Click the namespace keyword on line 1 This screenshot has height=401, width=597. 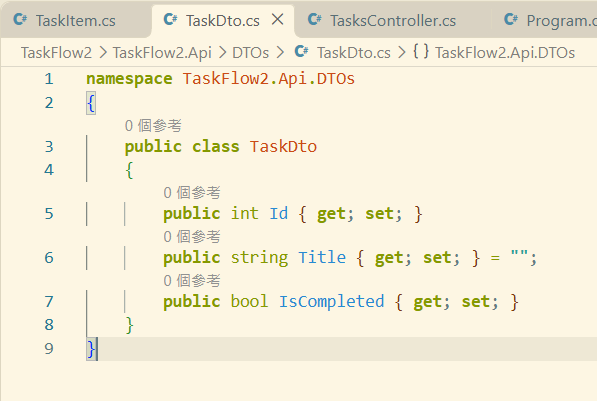click(129, 79)
